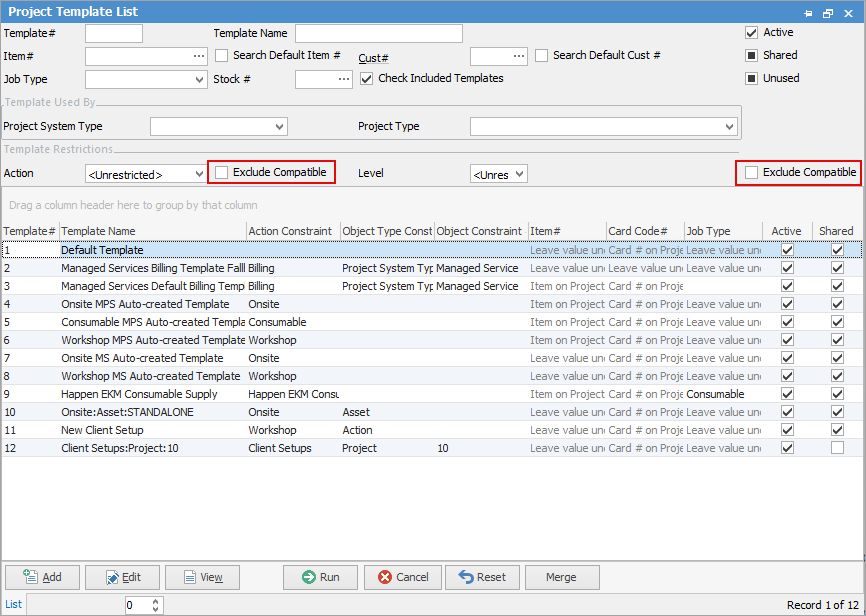Reset the search filters
866x616 pixels.
coord(482,577)
